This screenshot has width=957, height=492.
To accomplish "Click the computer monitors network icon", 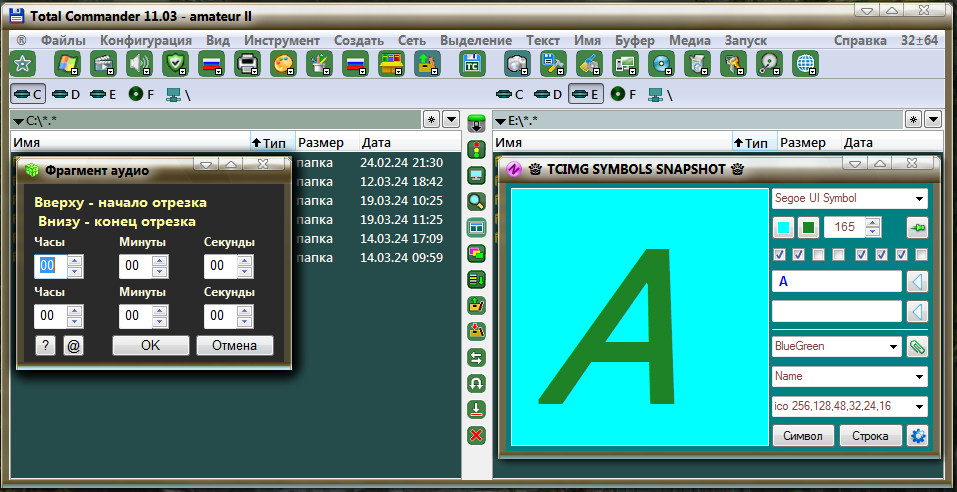I will click(x=625, y=64).
